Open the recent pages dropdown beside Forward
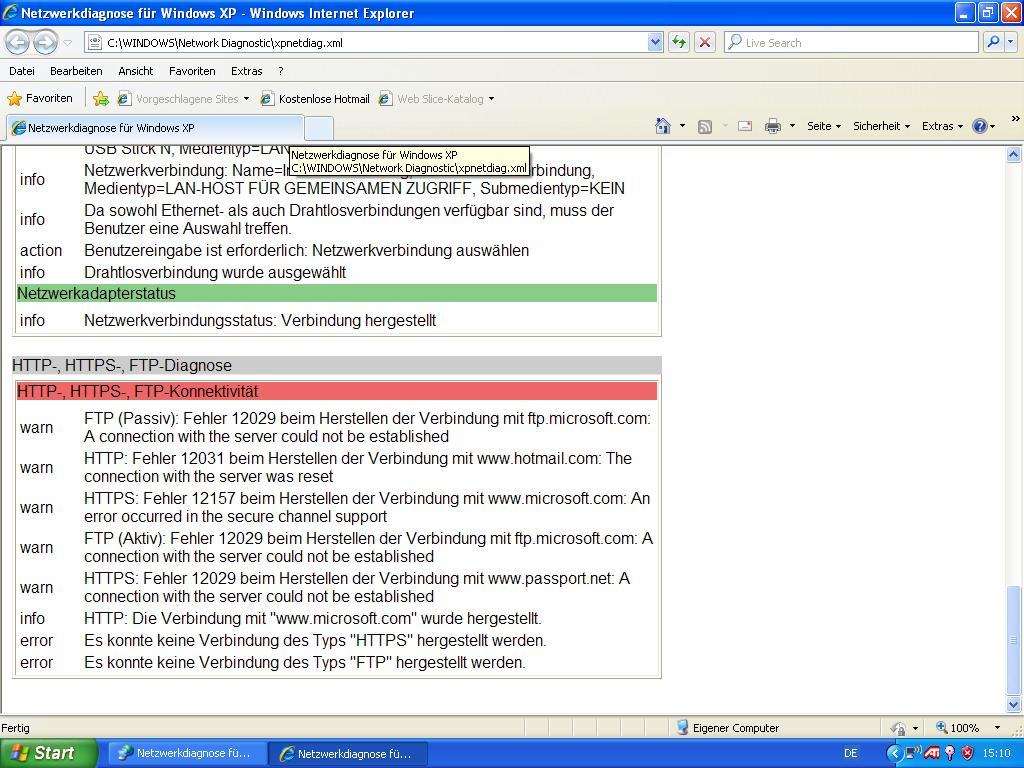Image resolution: width=1024 pixels, height=768 pixels. click(x=67, y=43)
